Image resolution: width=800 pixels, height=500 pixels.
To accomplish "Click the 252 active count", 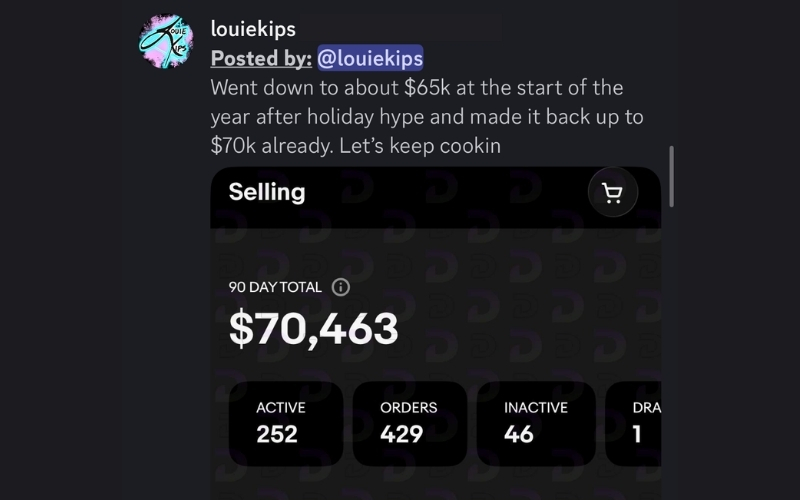I will click(277, 434).
